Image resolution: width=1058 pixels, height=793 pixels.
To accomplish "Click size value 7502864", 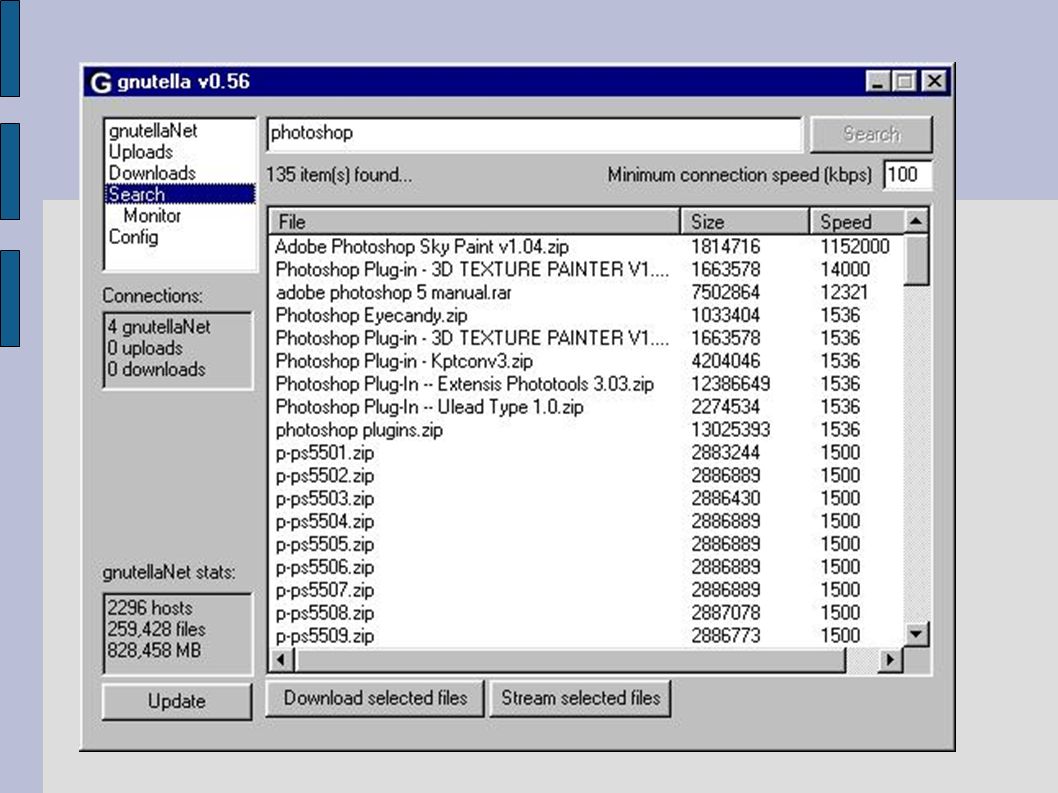I will [725, 292].
